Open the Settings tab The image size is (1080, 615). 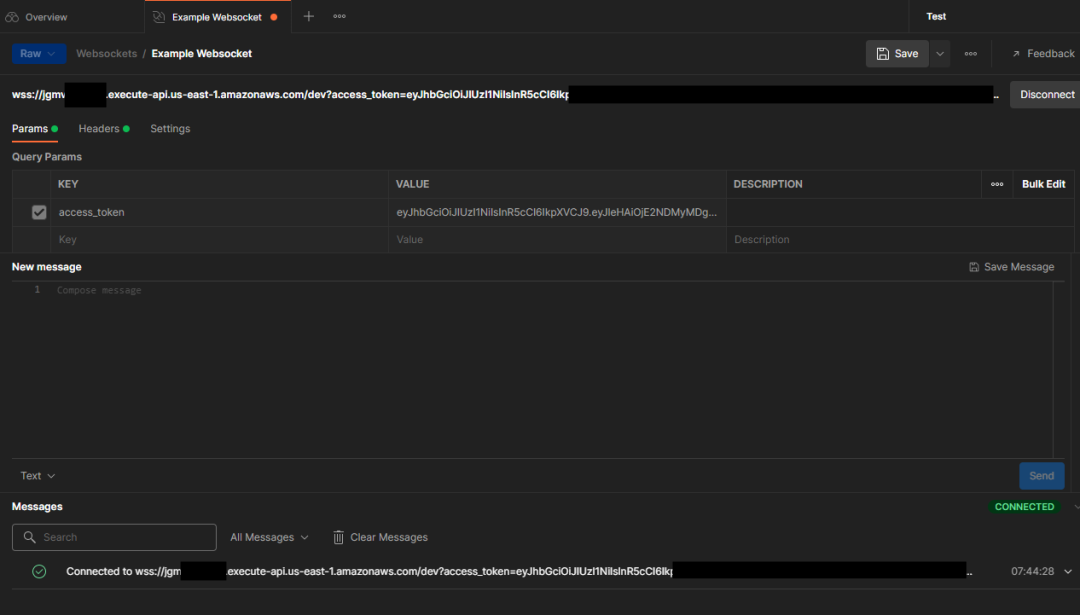coord(170,129)
